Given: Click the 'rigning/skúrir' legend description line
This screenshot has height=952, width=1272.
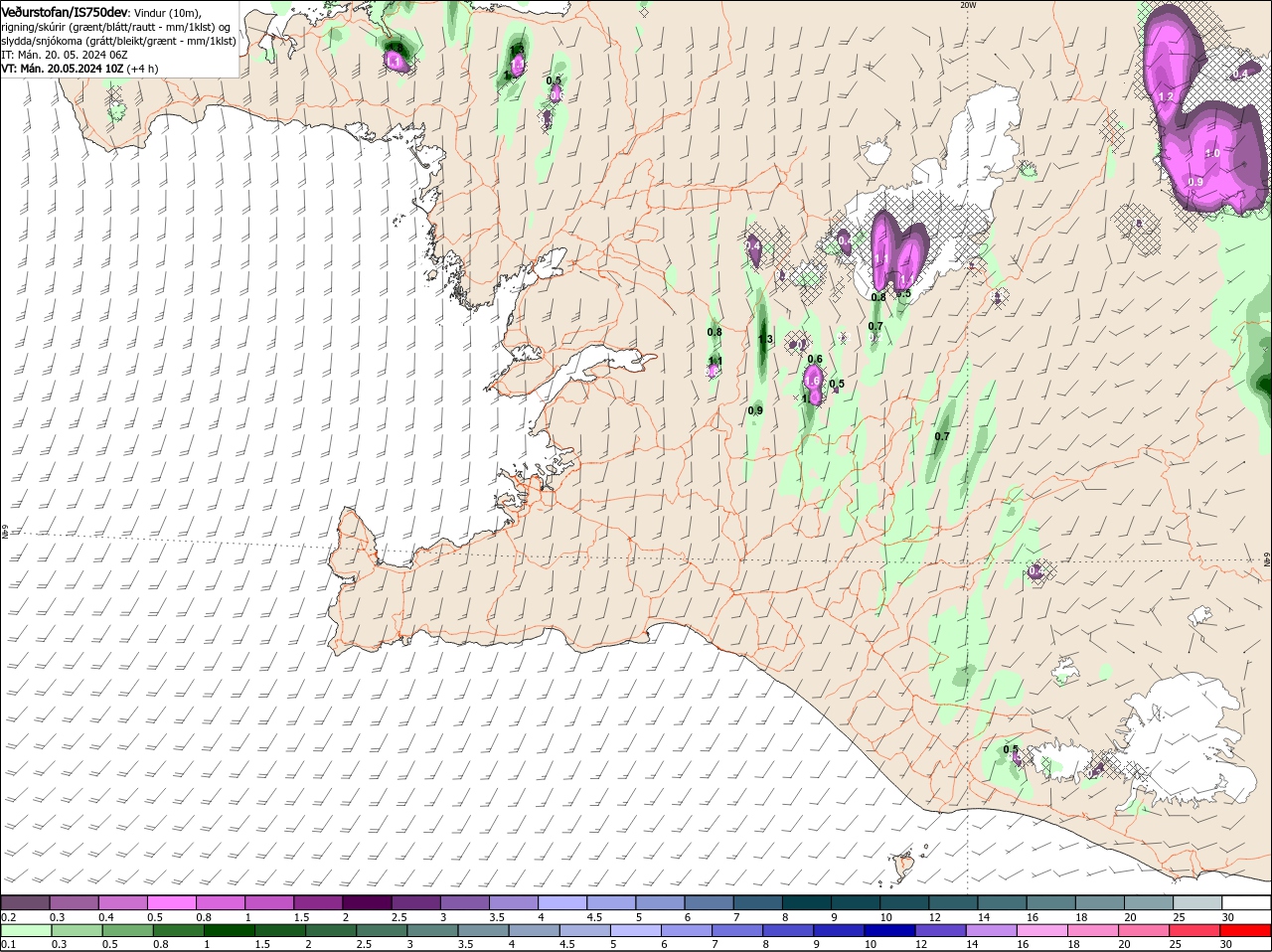Looking at the screenshot, I should 117,27.
